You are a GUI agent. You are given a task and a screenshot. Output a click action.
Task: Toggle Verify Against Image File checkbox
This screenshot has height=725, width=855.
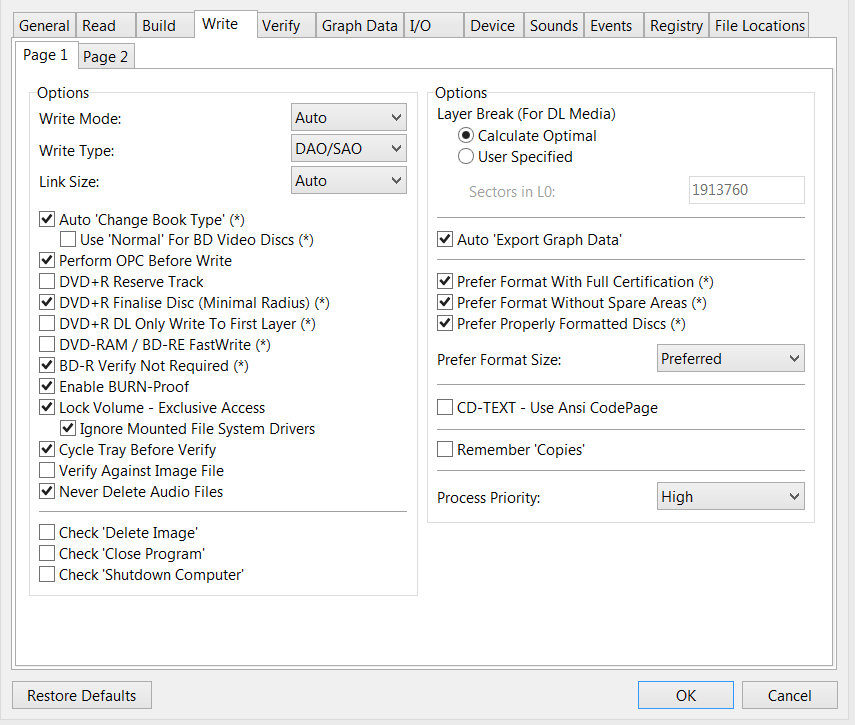coord(47,471)
